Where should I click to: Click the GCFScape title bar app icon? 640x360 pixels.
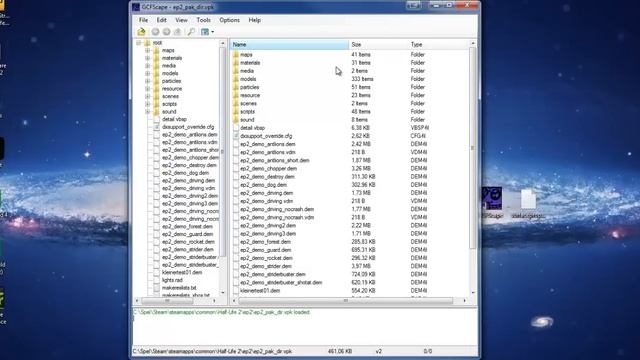[136, 7]
